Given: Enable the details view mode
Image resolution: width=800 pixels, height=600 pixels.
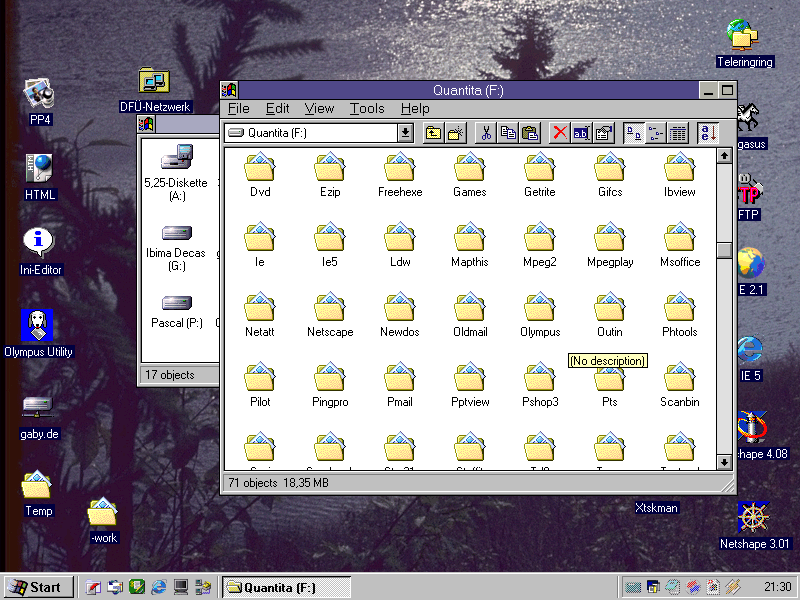Looking at the screenshot, I should click(678, 133).
